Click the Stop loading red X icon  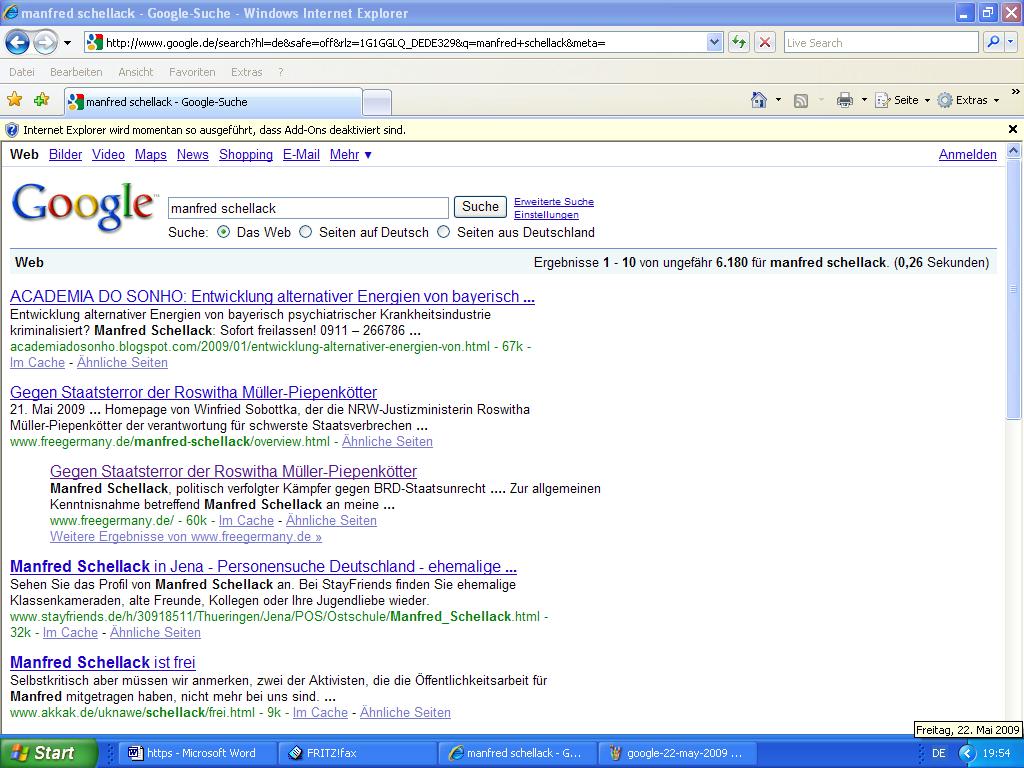(765, 42)
